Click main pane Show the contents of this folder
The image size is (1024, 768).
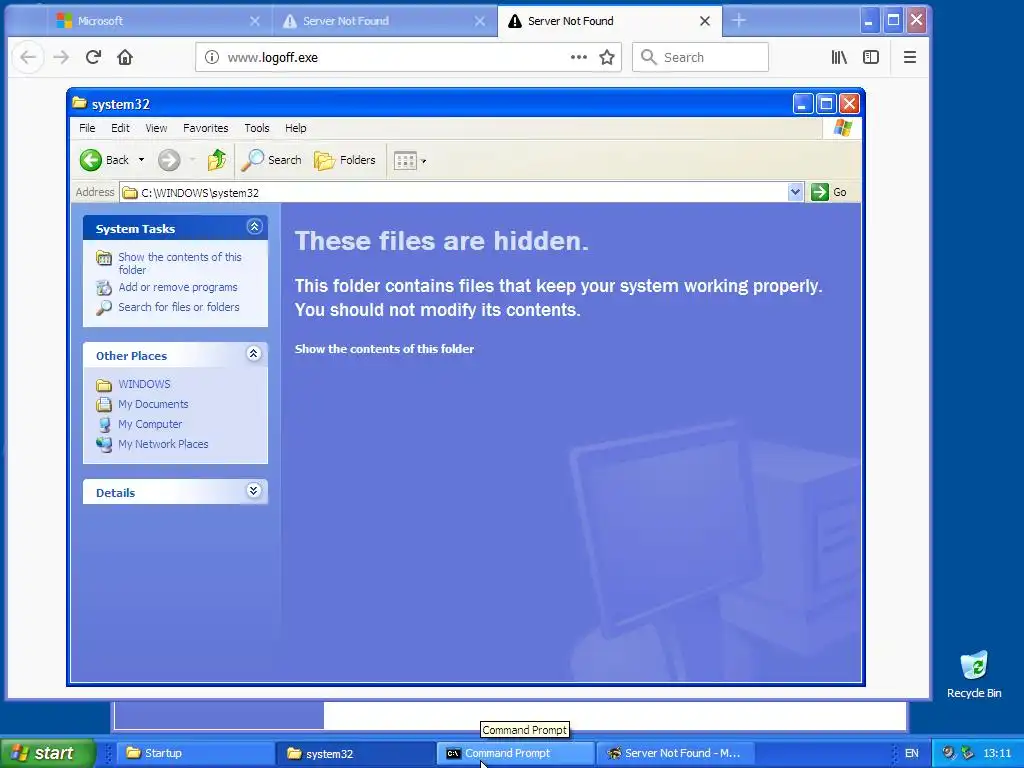[x=384, y=349]
